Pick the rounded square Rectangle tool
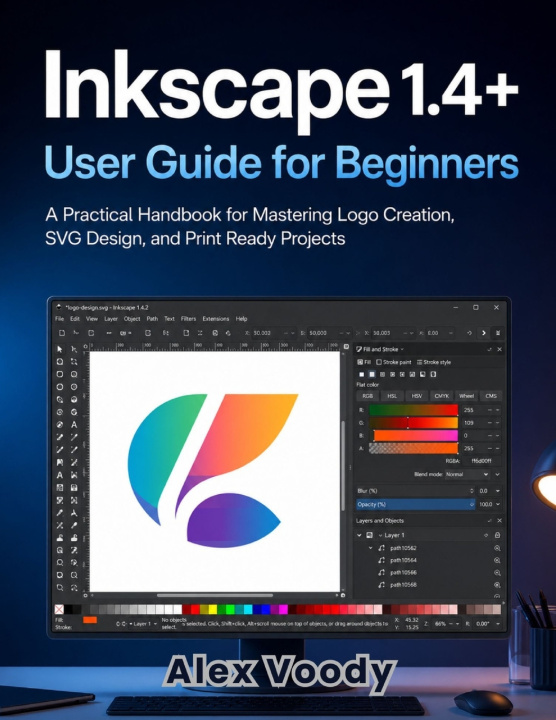556x720 pixels. [x=60, y=374]
